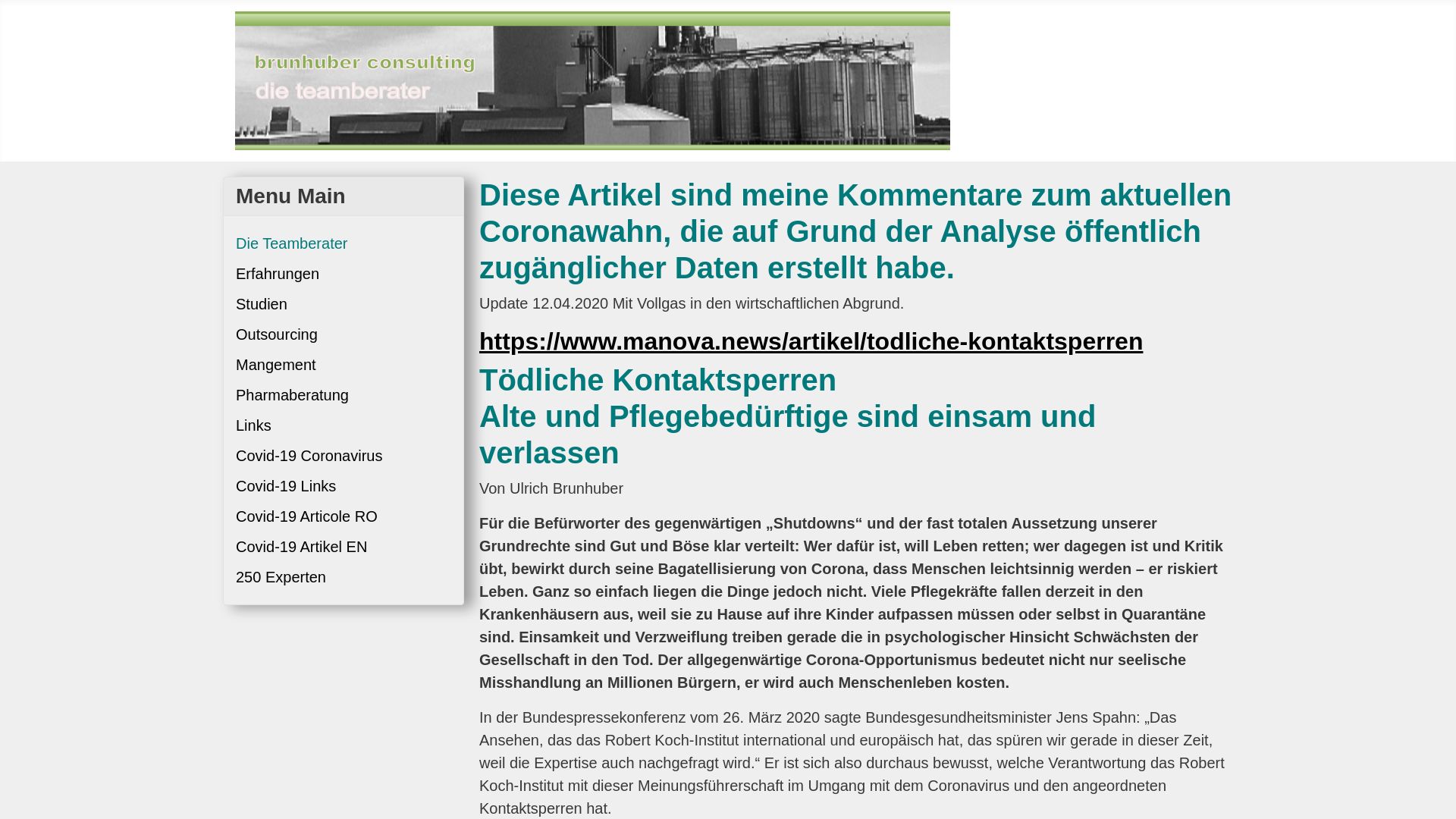Click the 'Von Ulrich Brunhuber' byline

551,489
